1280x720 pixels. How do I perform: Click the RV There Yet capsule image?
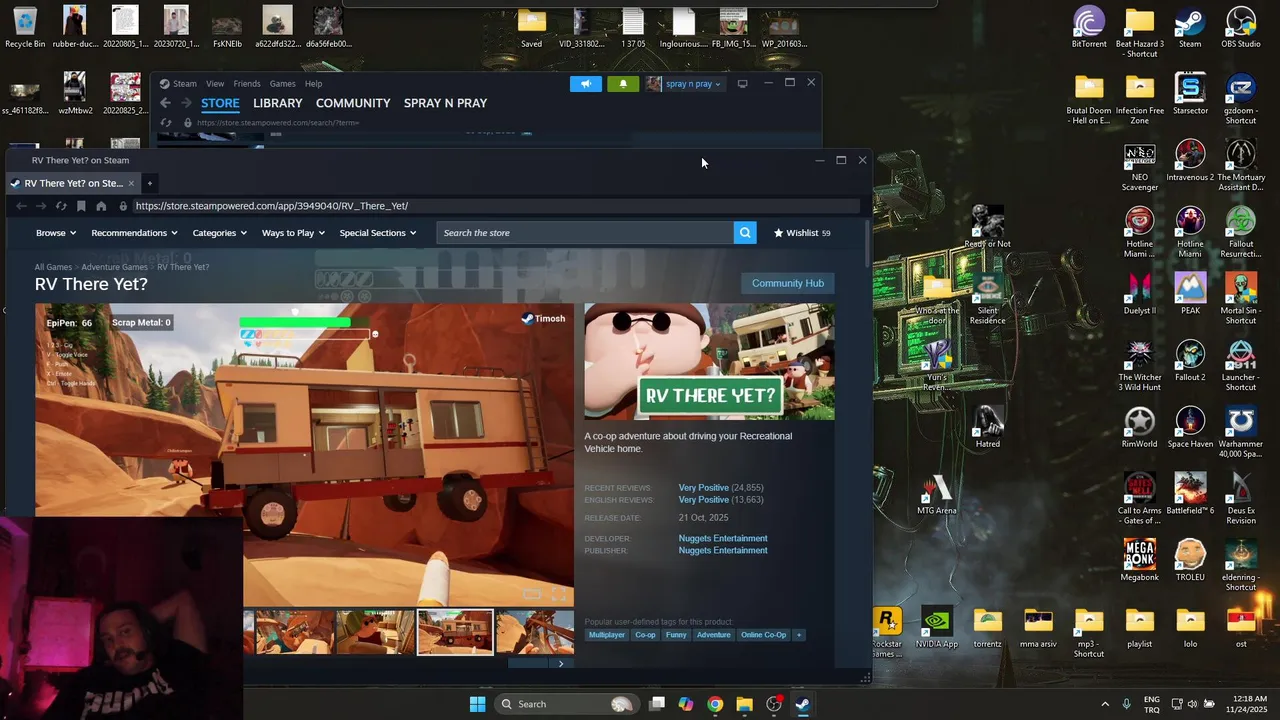point(709,362)
